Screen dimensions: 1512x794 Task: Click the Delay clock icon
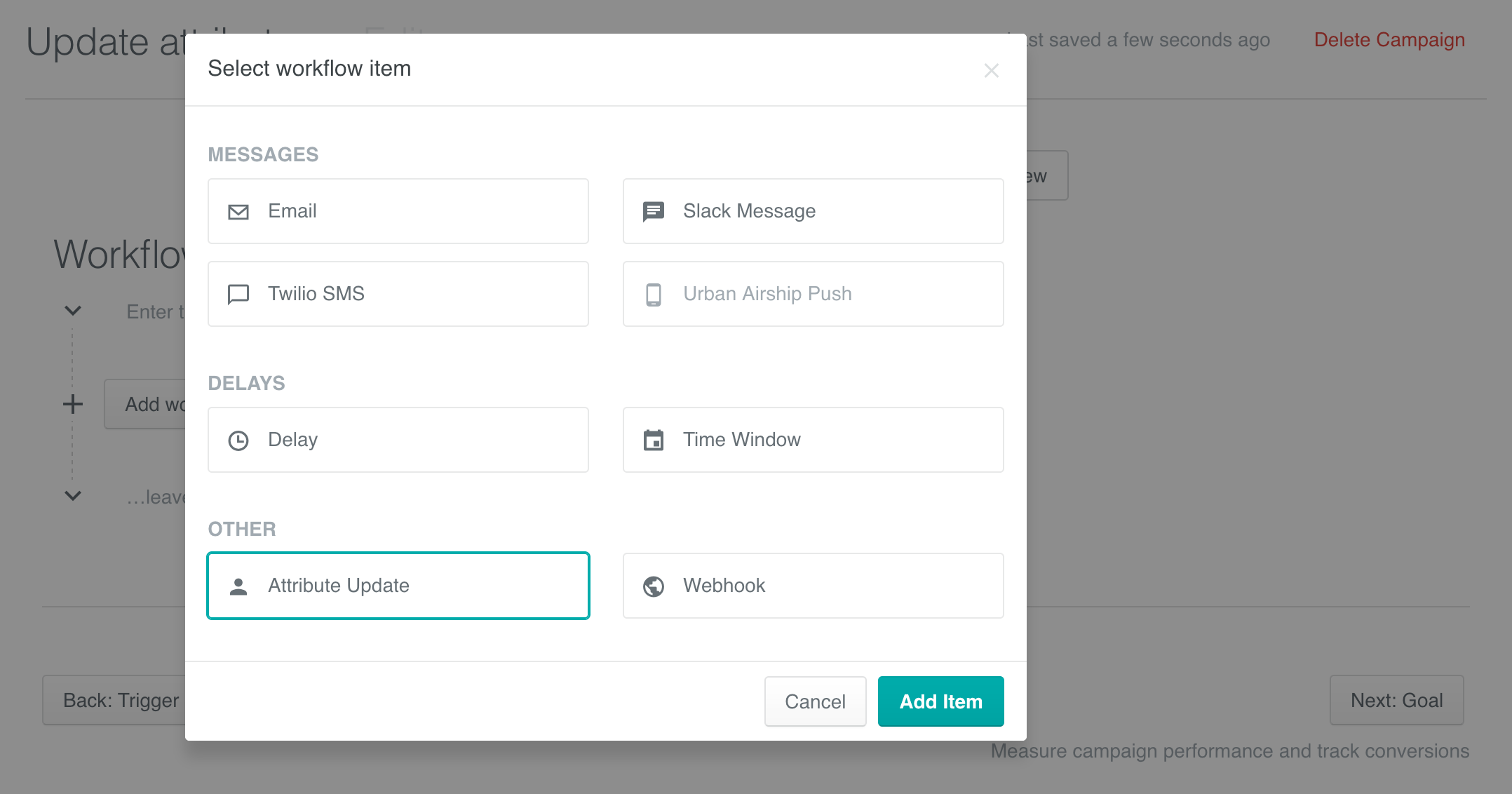point(238,440)
